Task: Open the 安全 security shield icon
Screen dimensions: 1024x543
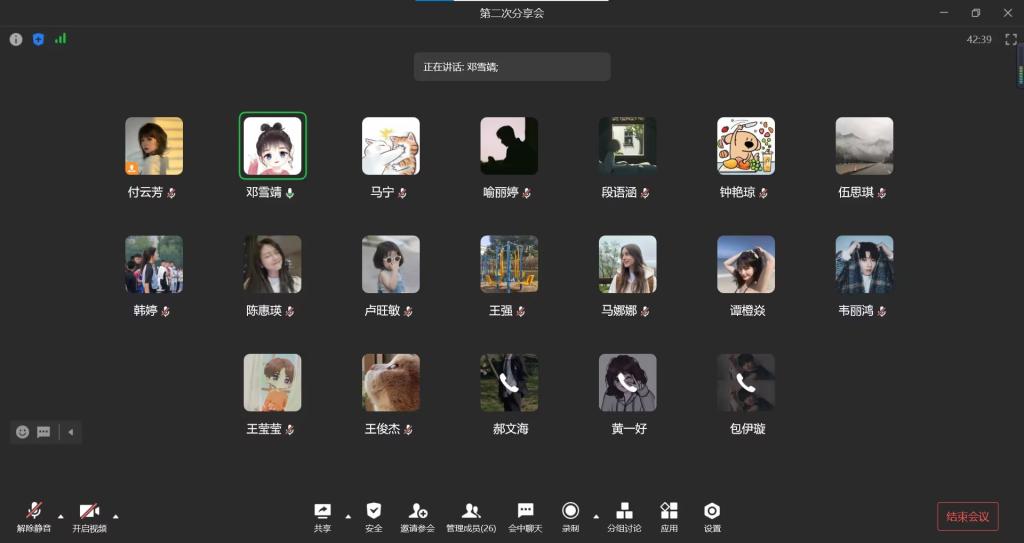Action: coord(374,511)
